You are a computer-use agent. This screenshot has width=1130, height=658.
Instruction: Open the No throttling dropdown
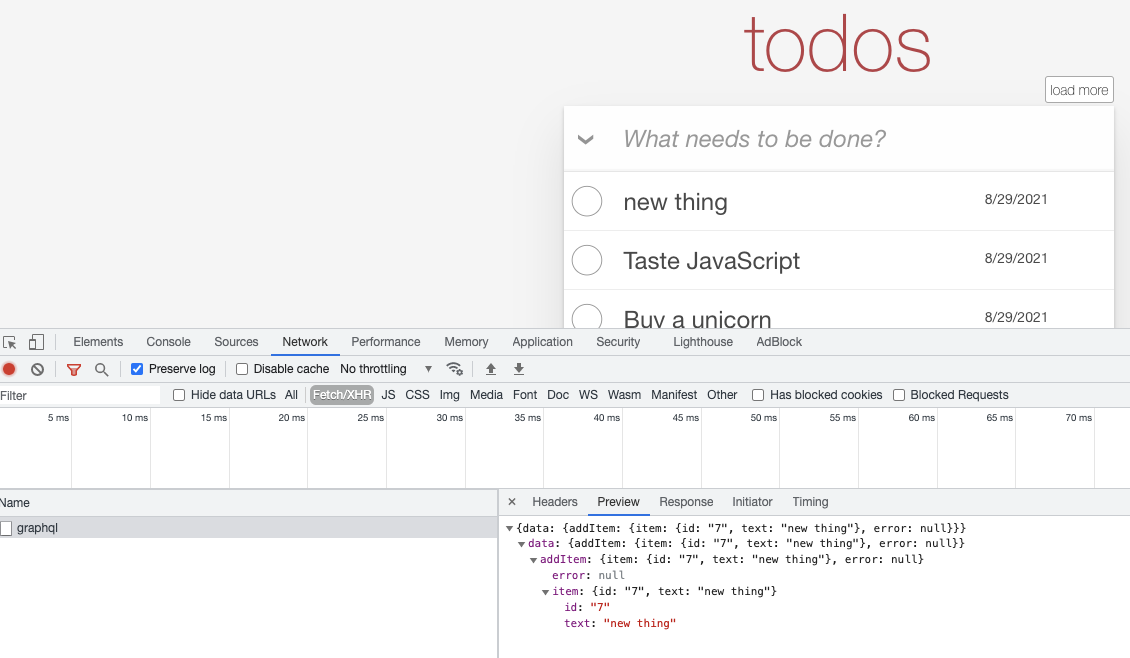[386, 369]
